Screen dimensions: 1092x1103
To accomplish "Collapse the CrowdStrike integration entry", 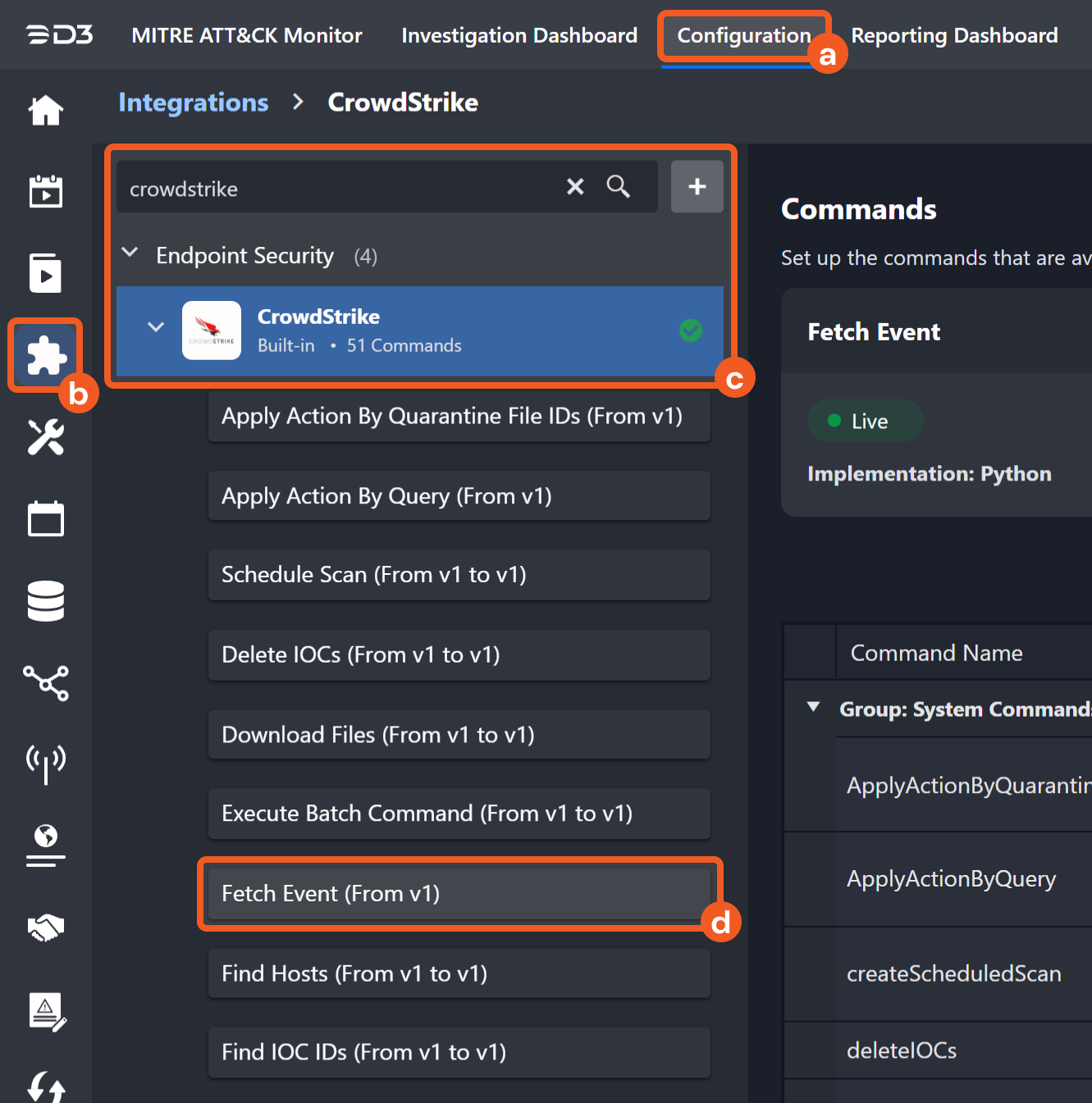I will click(156, 326).
